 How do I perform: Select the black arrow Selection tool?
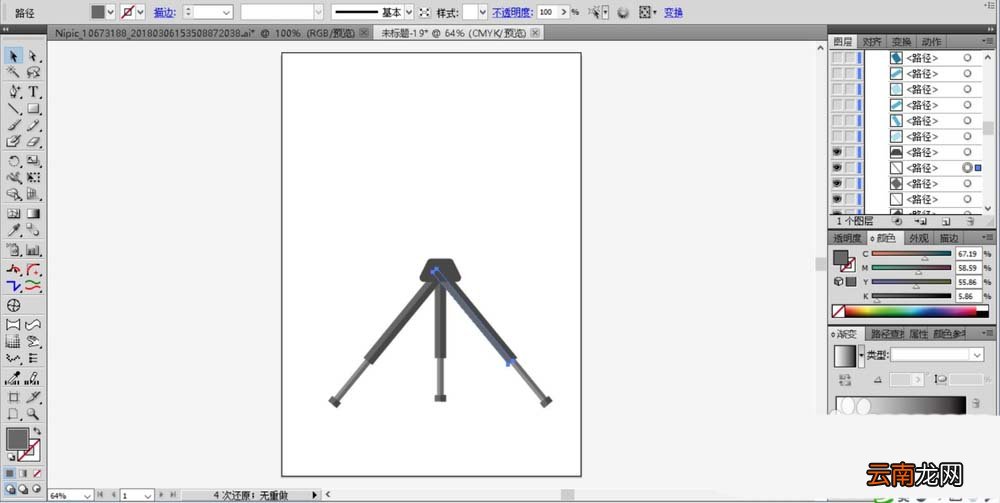[13, 56]
